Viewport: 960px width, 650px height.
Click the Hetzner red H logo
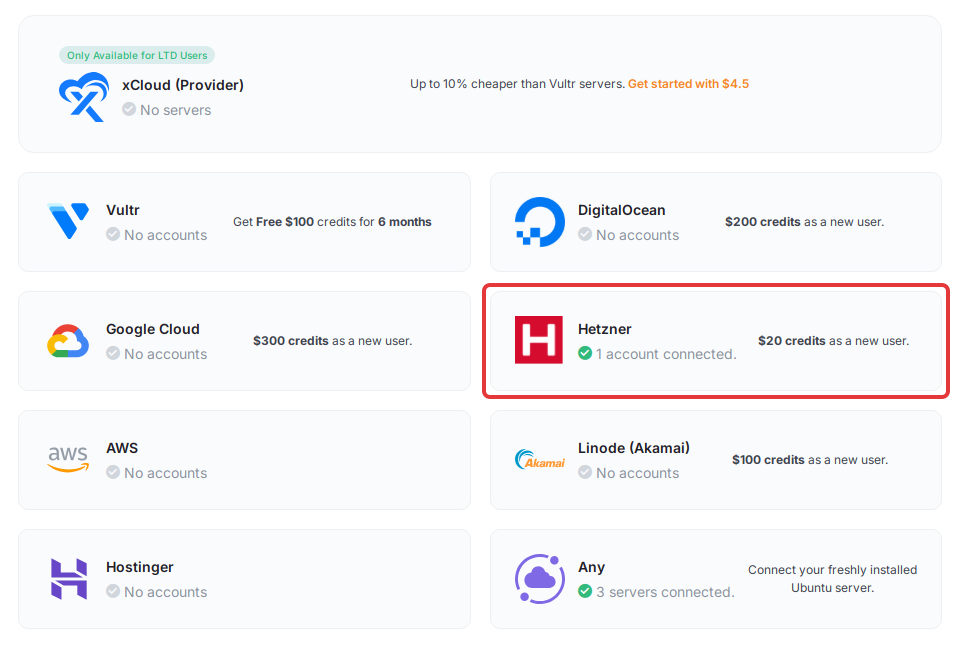539,340
